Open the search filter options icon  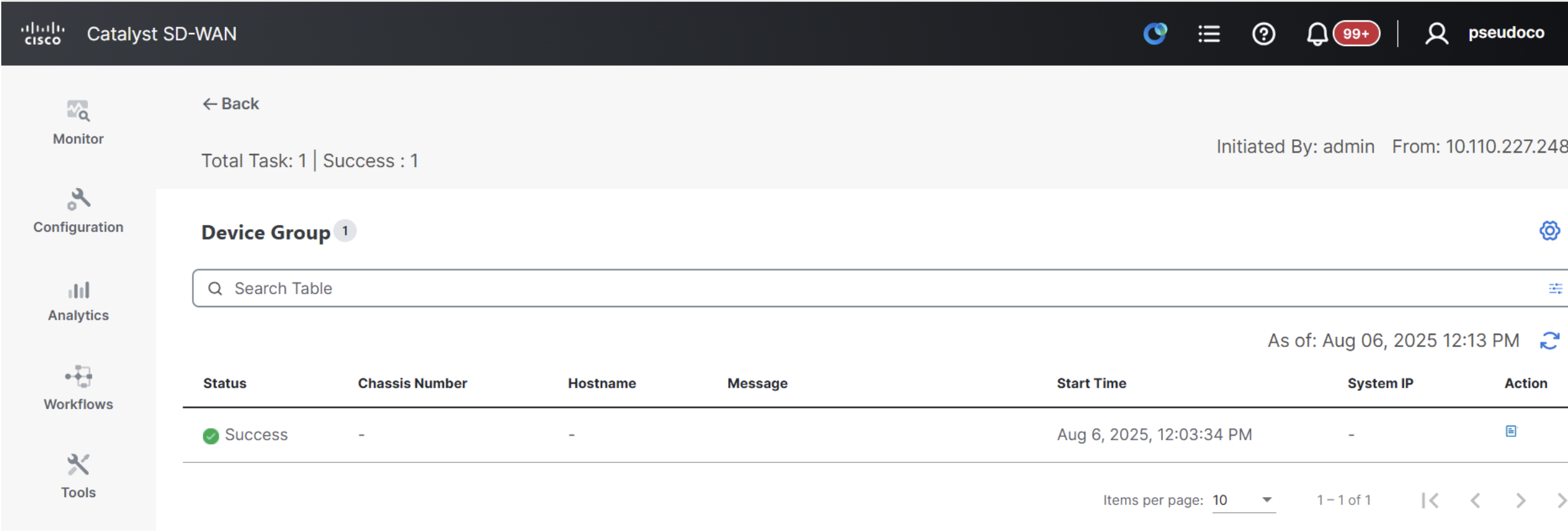point(1555,289)
